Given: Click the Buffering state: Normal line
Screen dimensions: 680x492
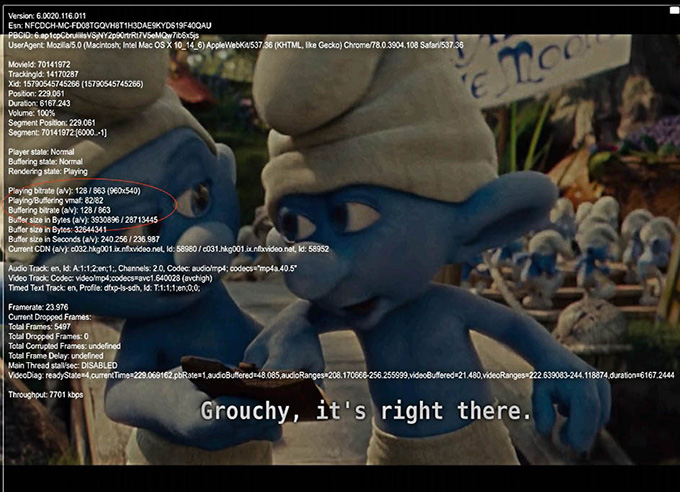Looking at the screenshot, I should 46,162.
